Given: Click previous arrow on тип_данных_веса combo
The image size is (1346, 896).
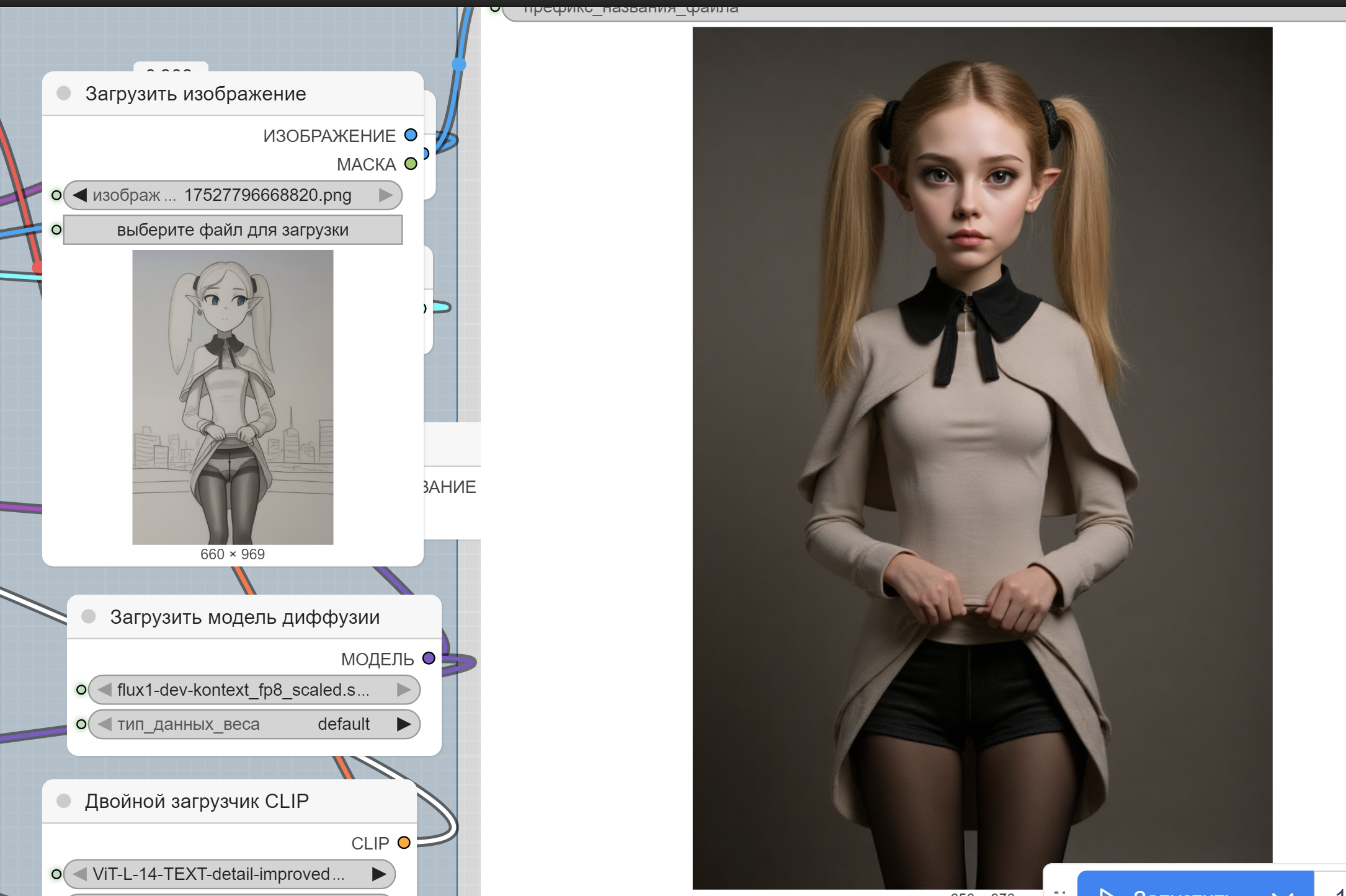Looking at the screenshot, I should point(104,724).
